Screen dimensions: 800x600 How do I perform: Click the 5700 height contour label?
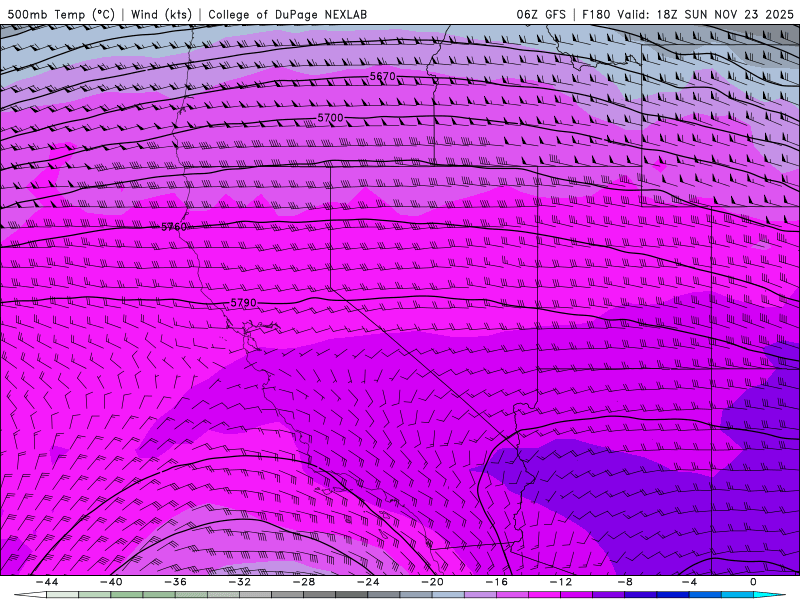pyautogui.click(x=331, y=118)
